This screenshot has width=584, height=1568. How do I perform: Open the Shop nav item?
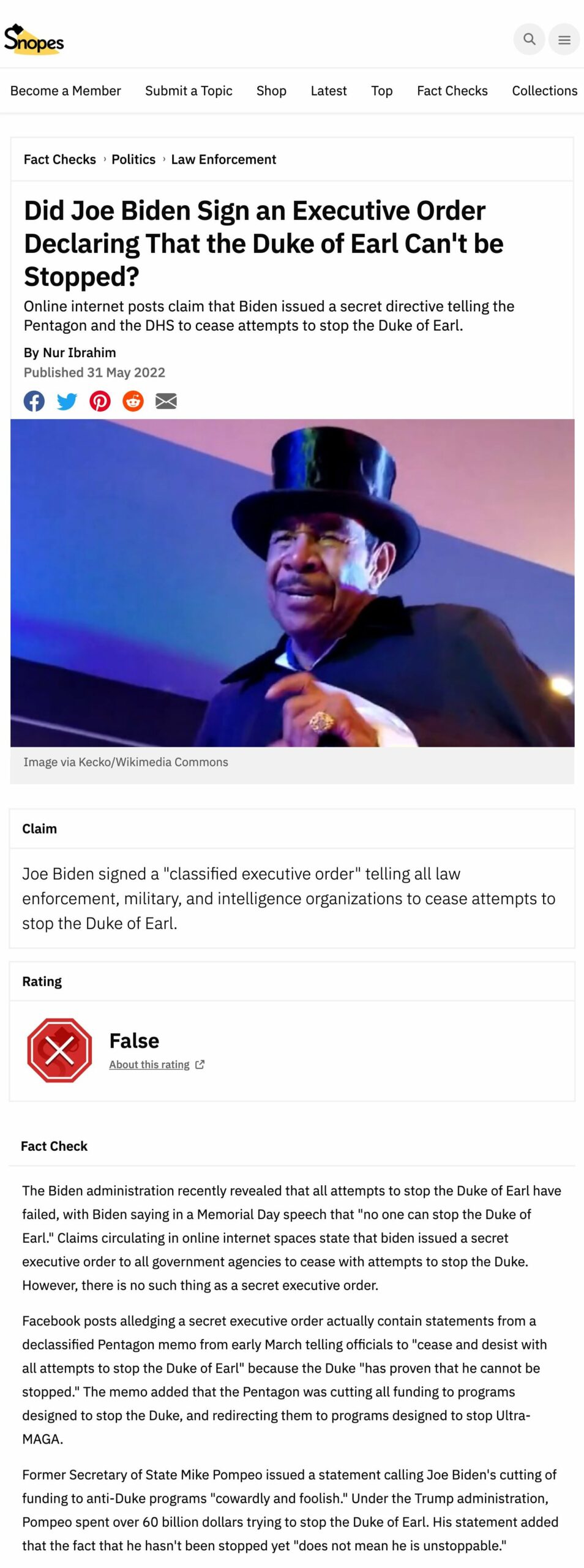[x=271, y=91]
